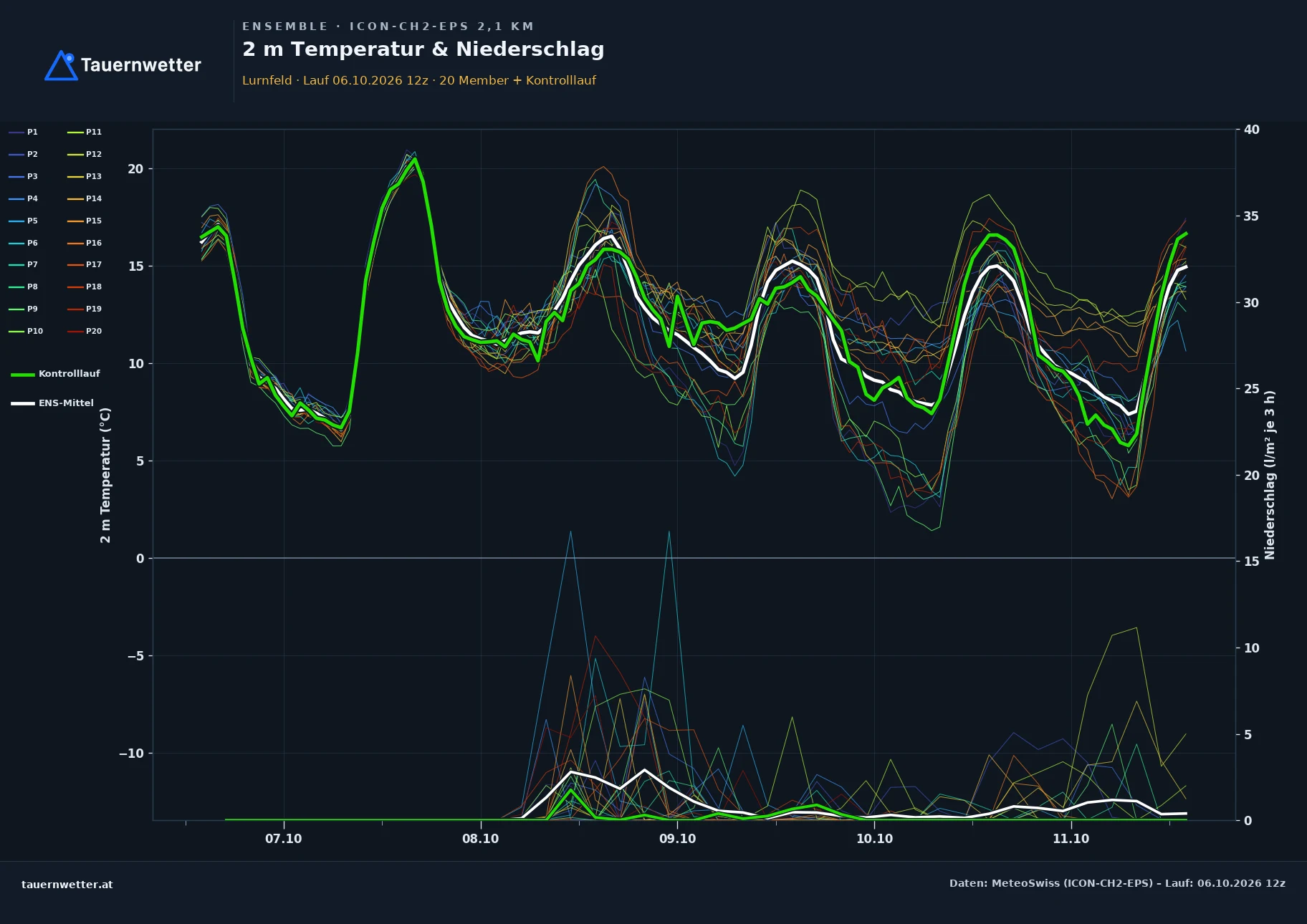Click the Tauernwetter mountain logo icon
Viewport: 1307px width, 924px height.
point(61,65)
